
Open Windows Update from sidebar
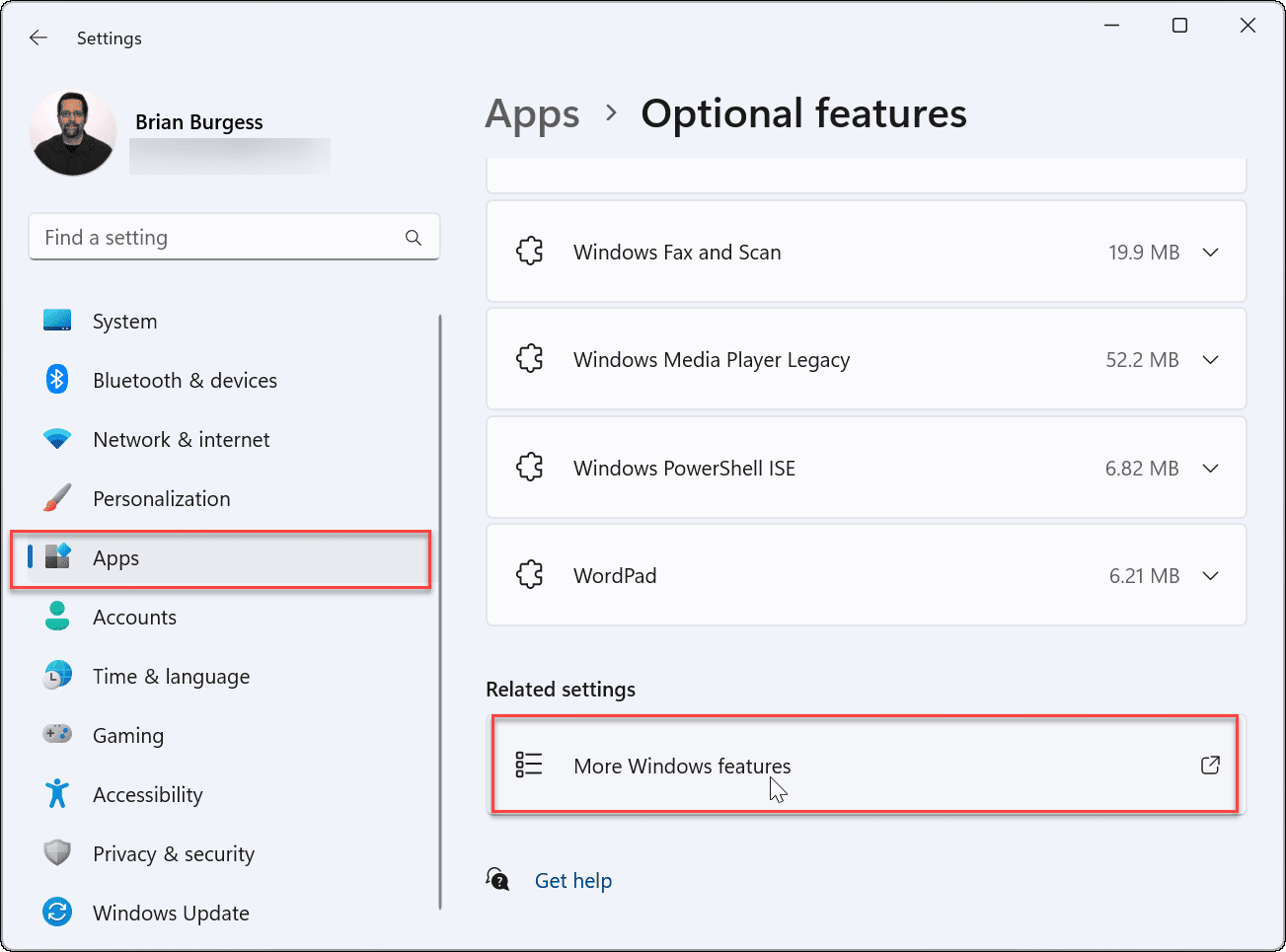click(x=56, y=913)
